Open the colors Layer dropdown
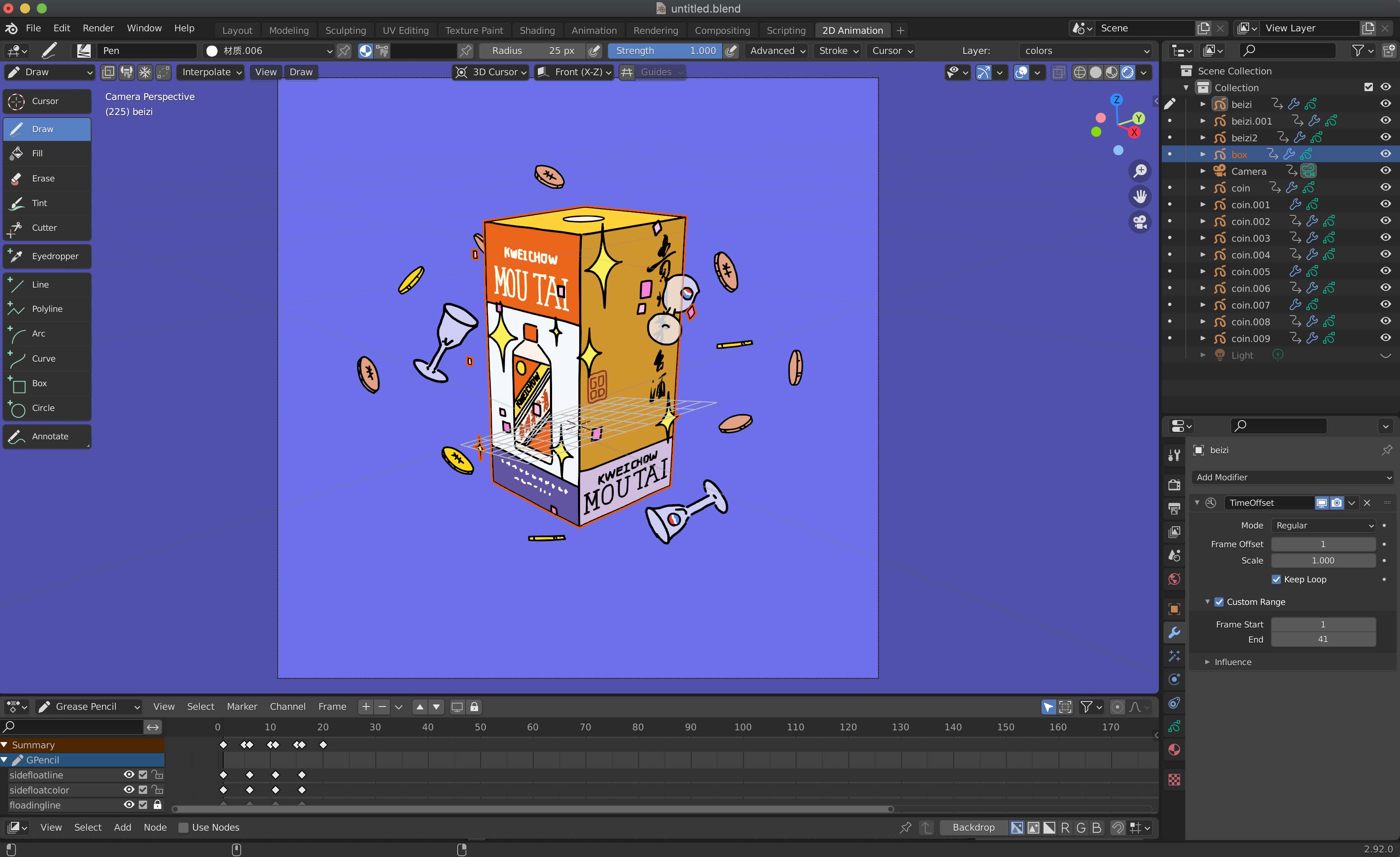Image resolution: width=1400 pixels, height=857 pixels. [x=1086, y=51]
